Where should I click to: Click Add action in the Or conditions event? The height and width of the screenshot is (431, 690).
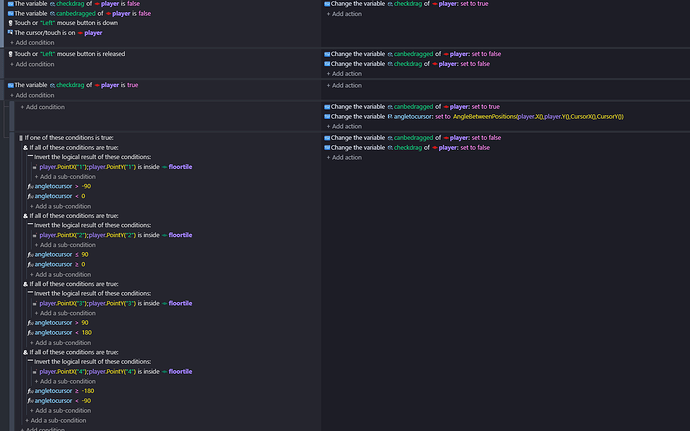click(x=344, y=158)
